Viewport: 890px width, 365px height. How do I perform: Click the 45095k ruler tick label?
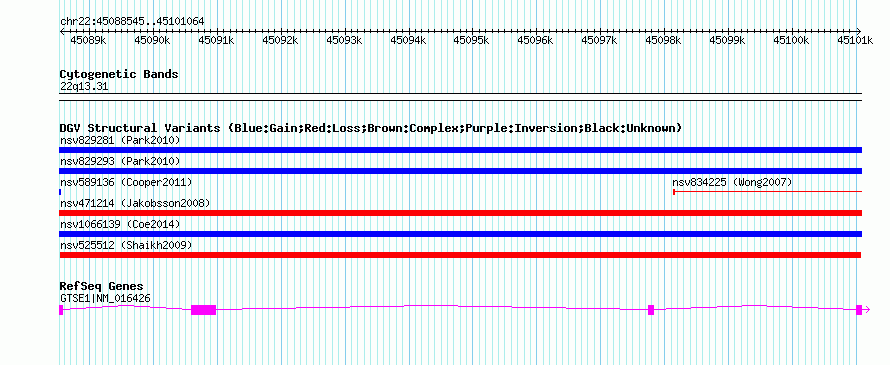[472, 40]
